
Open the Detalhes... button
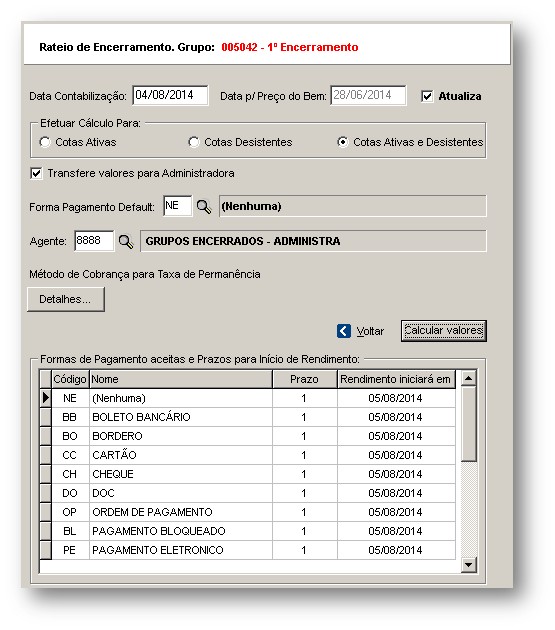tap(66, 299)
